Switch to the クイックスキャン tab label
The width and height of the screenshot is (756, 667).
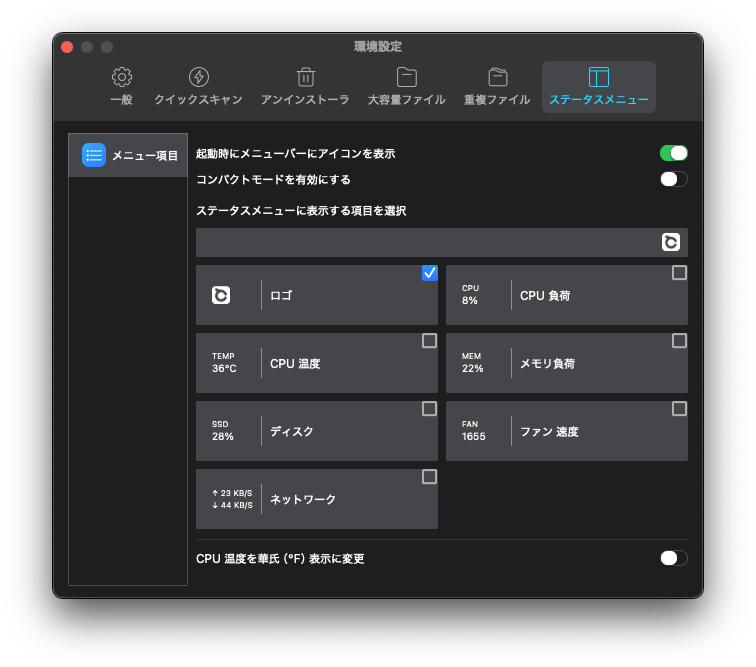pos(198,100)
